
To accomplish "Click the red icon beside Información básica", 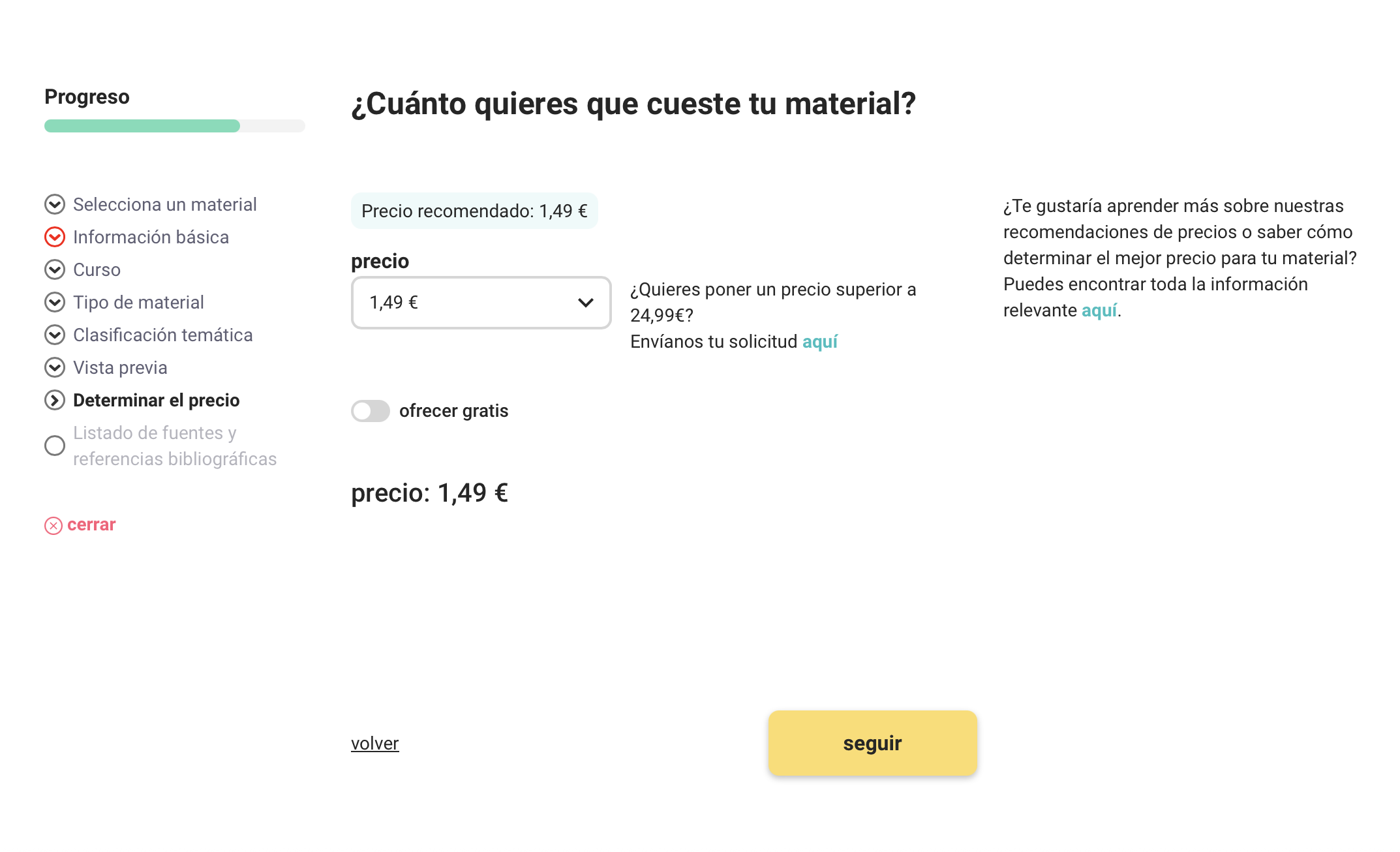I will click(55, 237).
